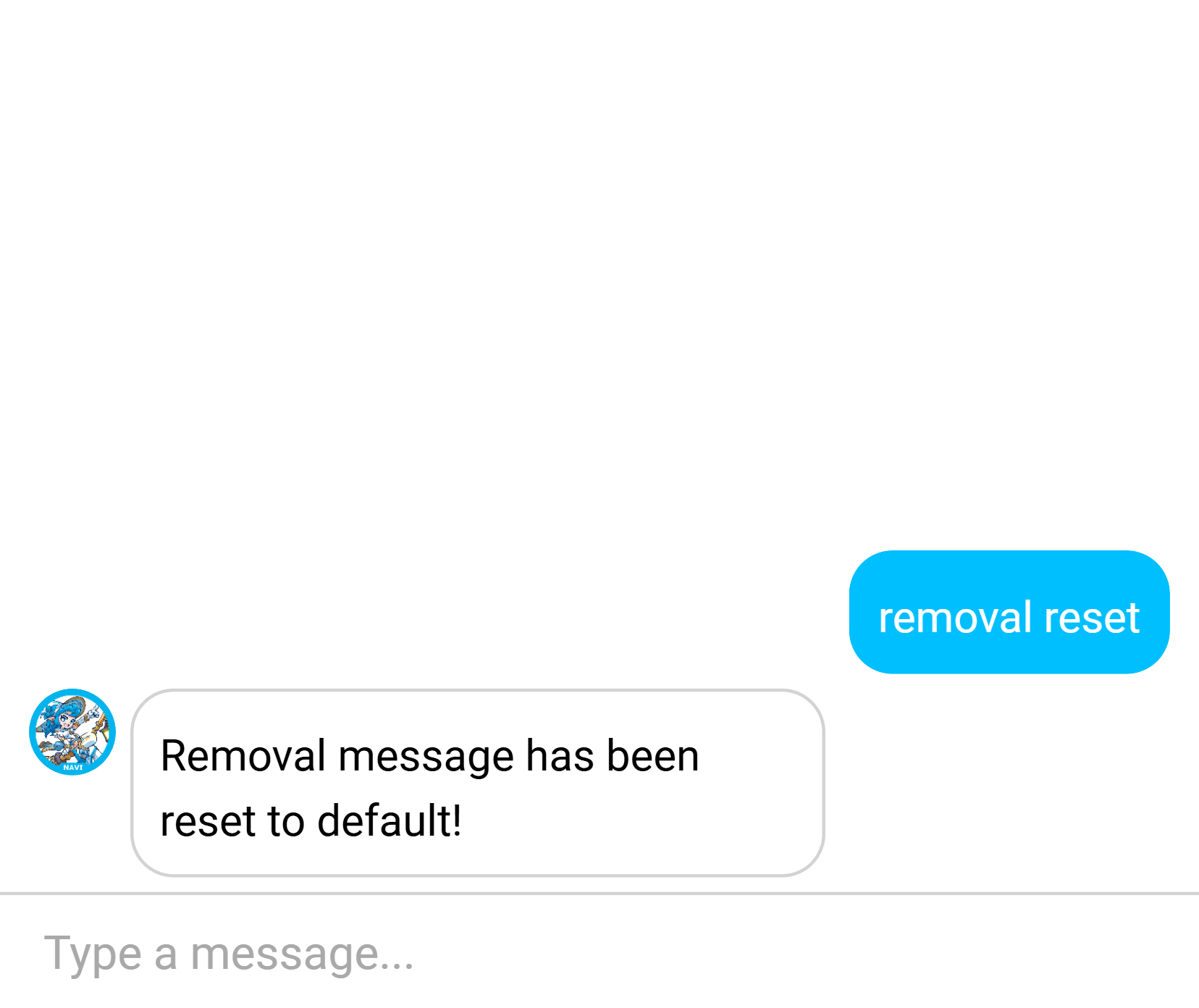1199x1008 pixels.
Task: Click the word "to" in bot reply
Action: pos(286,822)
